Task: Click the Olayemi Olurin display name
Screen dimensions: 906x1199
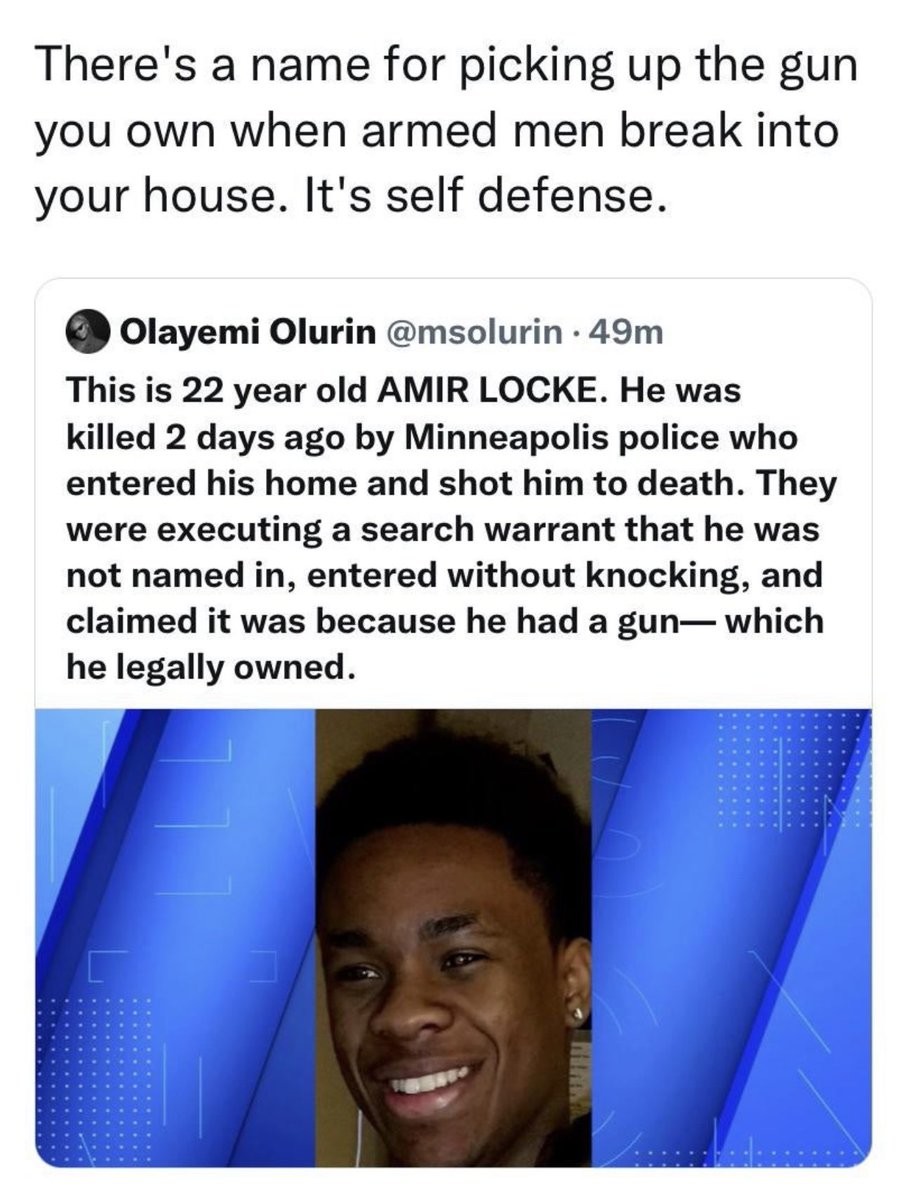Action: click(249, 333)
